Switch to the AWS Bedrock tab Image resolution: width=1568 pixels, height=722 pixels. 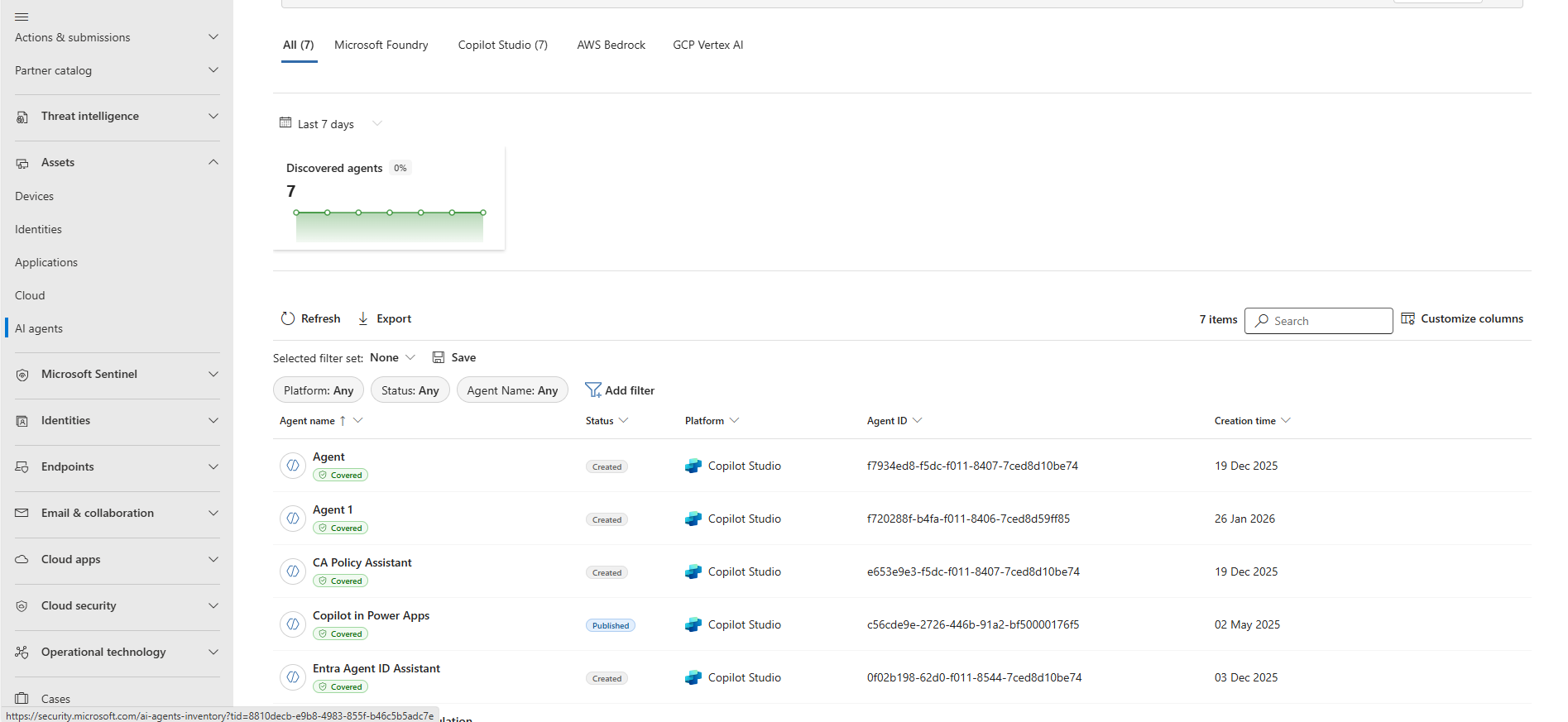(611, 45)
